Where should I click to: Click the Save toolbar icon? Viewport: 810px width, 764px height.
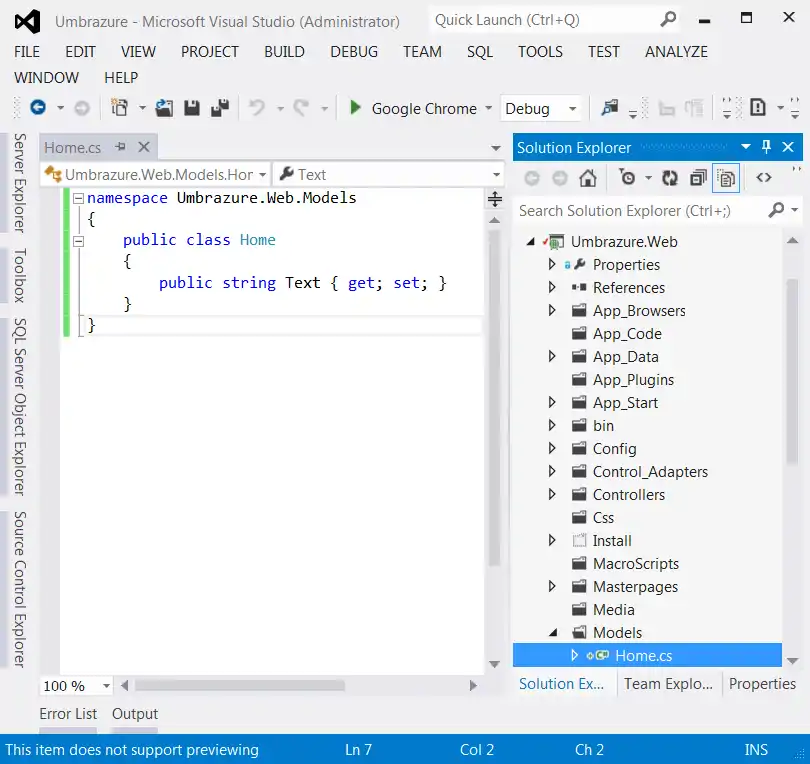click(x=192, y=108)
